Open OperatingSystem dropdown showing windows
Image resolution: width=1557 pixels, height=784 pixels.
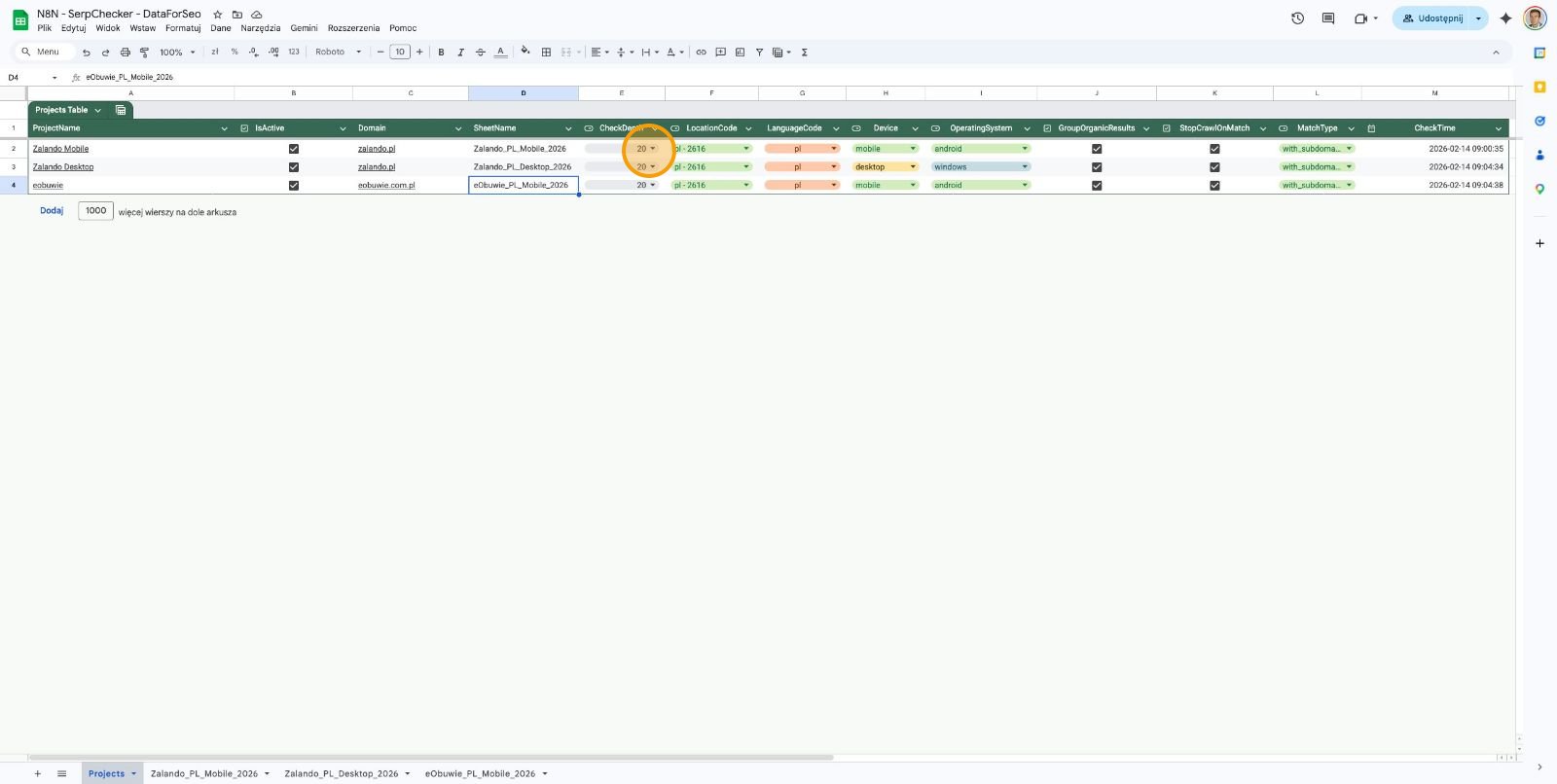point(981,167)
